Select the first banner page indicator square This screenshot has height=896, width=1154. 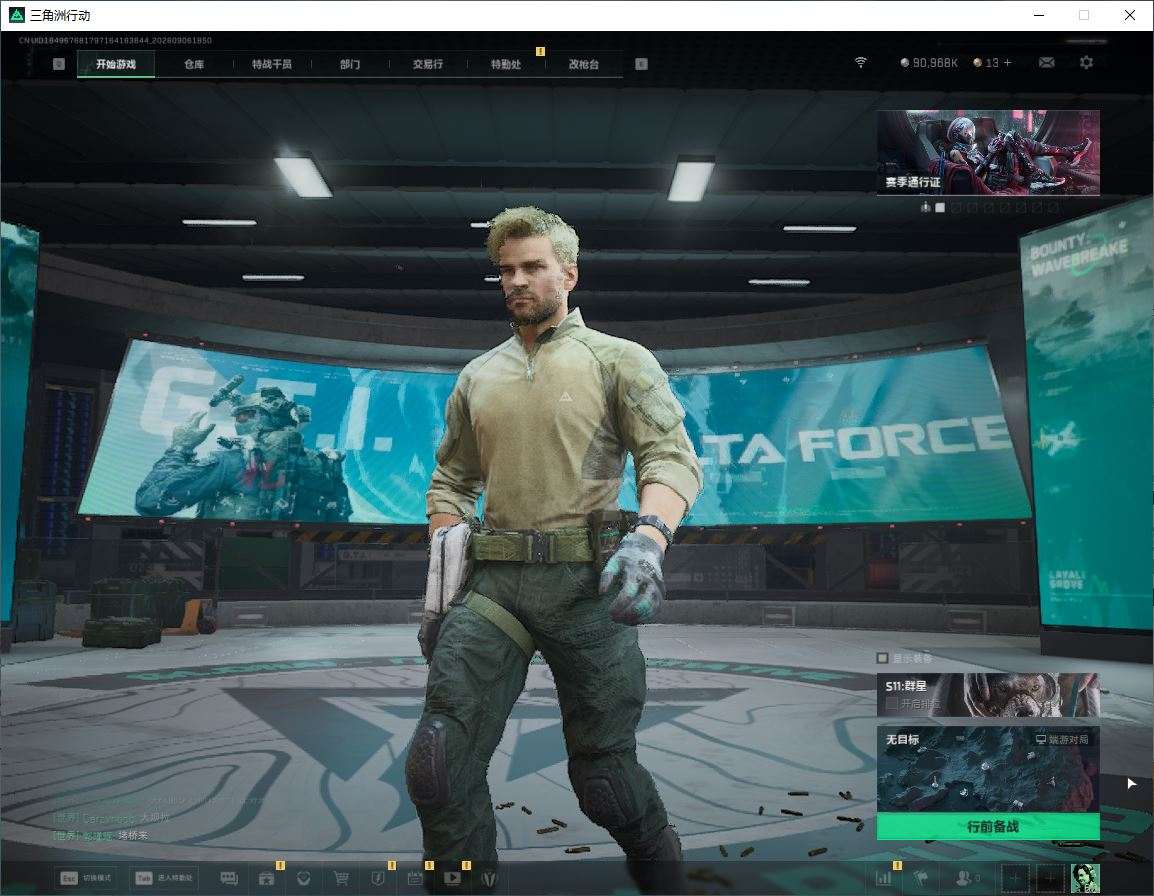point(940,208)
